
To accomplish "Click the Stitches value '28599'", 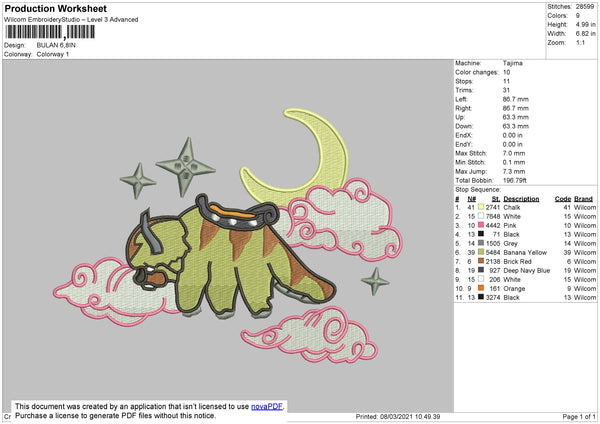I will click(585, 7).
